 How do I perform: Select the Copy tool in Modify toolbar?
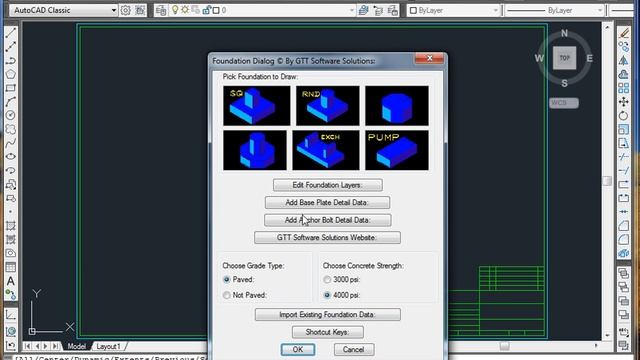(624, 47)
